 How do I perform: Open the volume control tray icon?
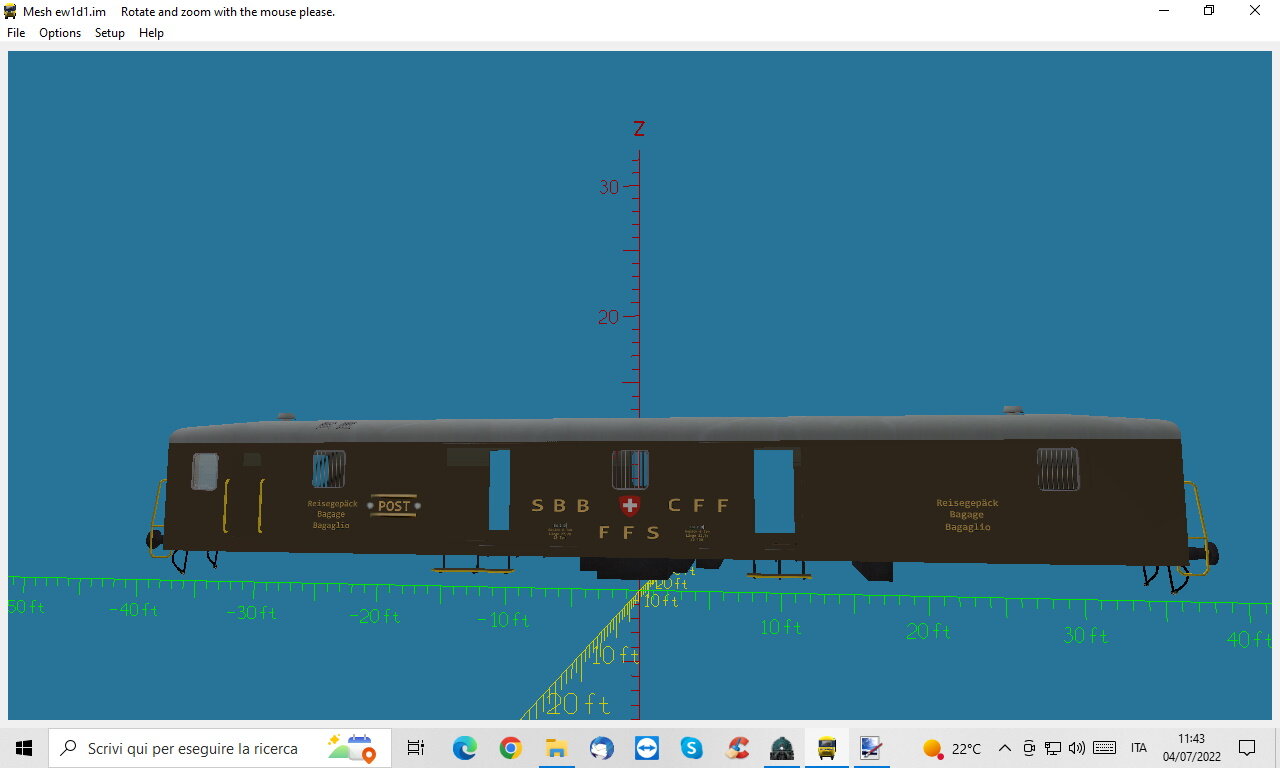pos(1077,748)
